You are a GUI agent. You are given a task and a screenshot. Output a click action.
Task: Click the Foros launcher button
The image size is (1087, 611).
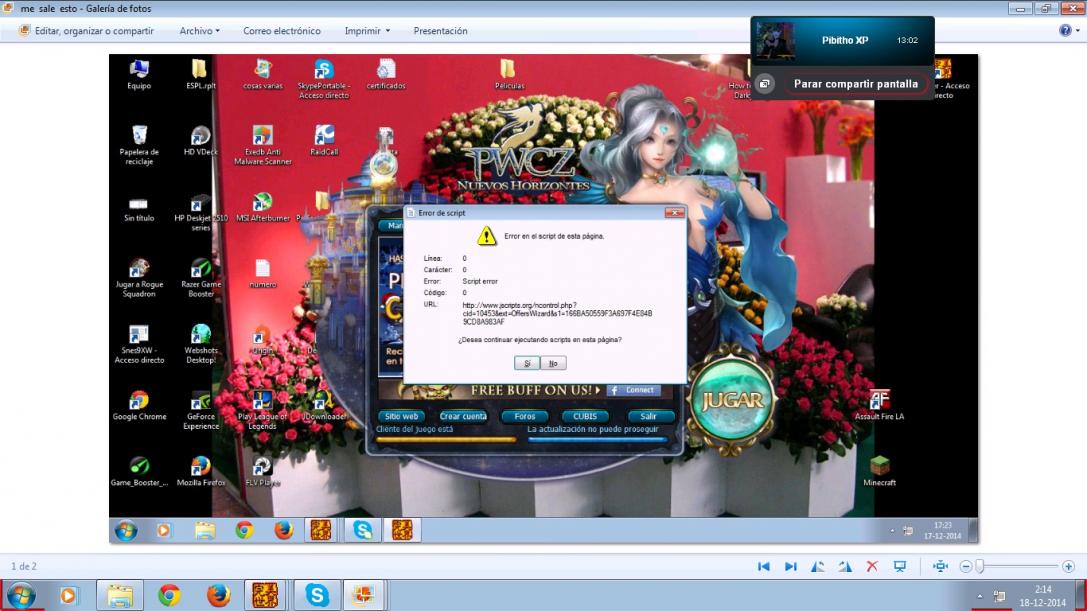point(525,416)
